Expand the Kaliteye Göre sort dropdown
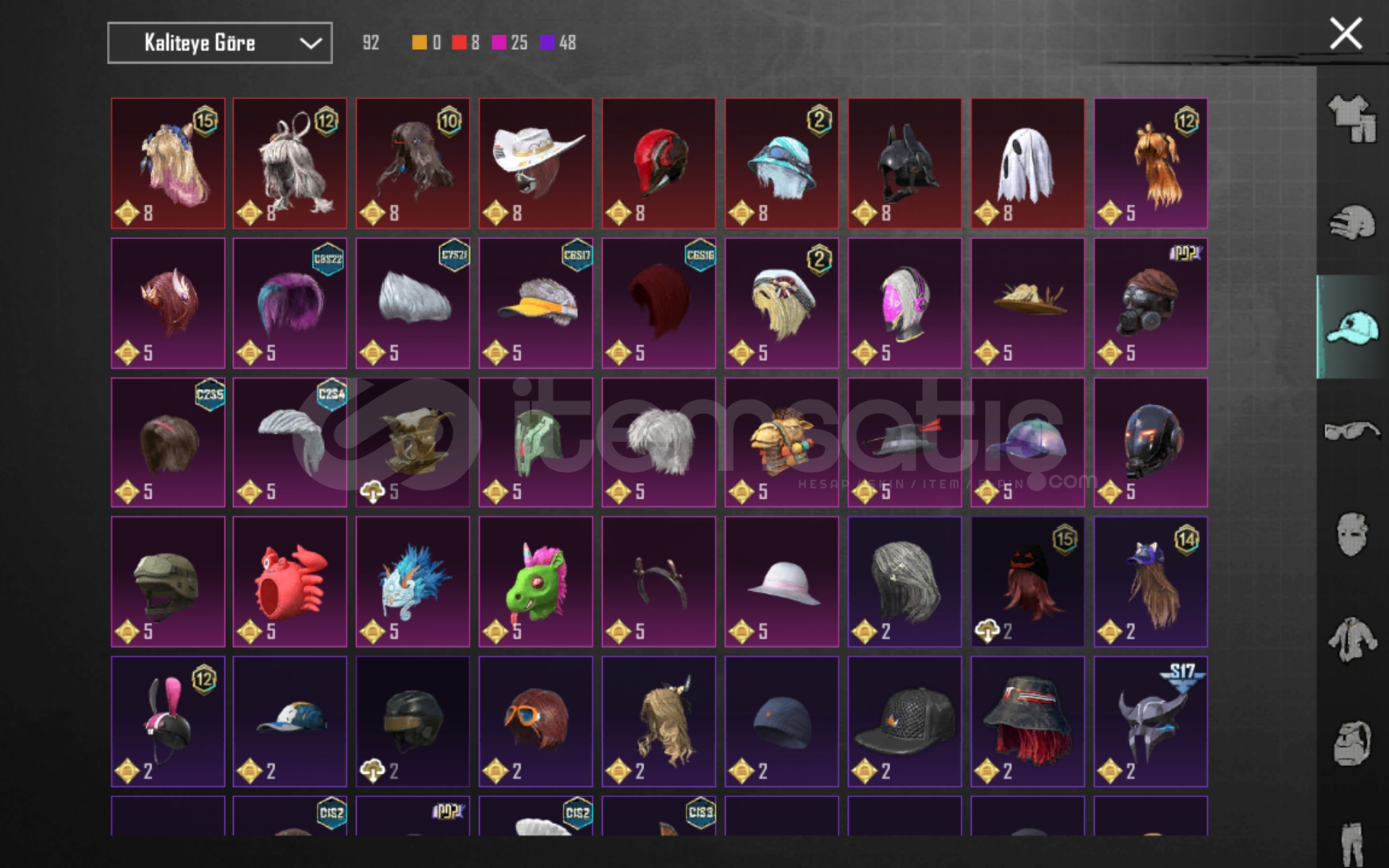Screen dimensions: 1389x868 [219, 43]
